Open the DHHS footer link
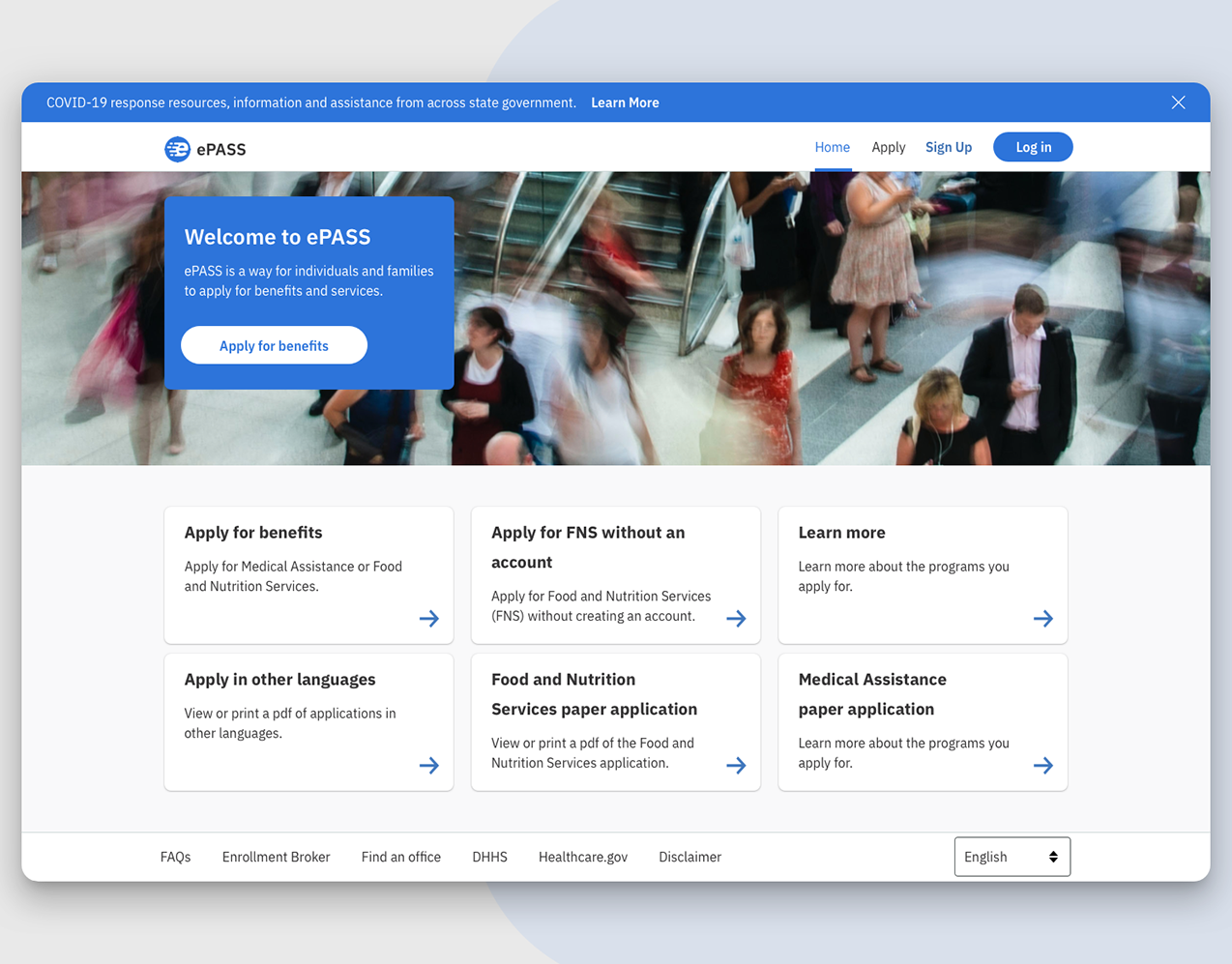The image size is (1232, 964). coord(489,857)
